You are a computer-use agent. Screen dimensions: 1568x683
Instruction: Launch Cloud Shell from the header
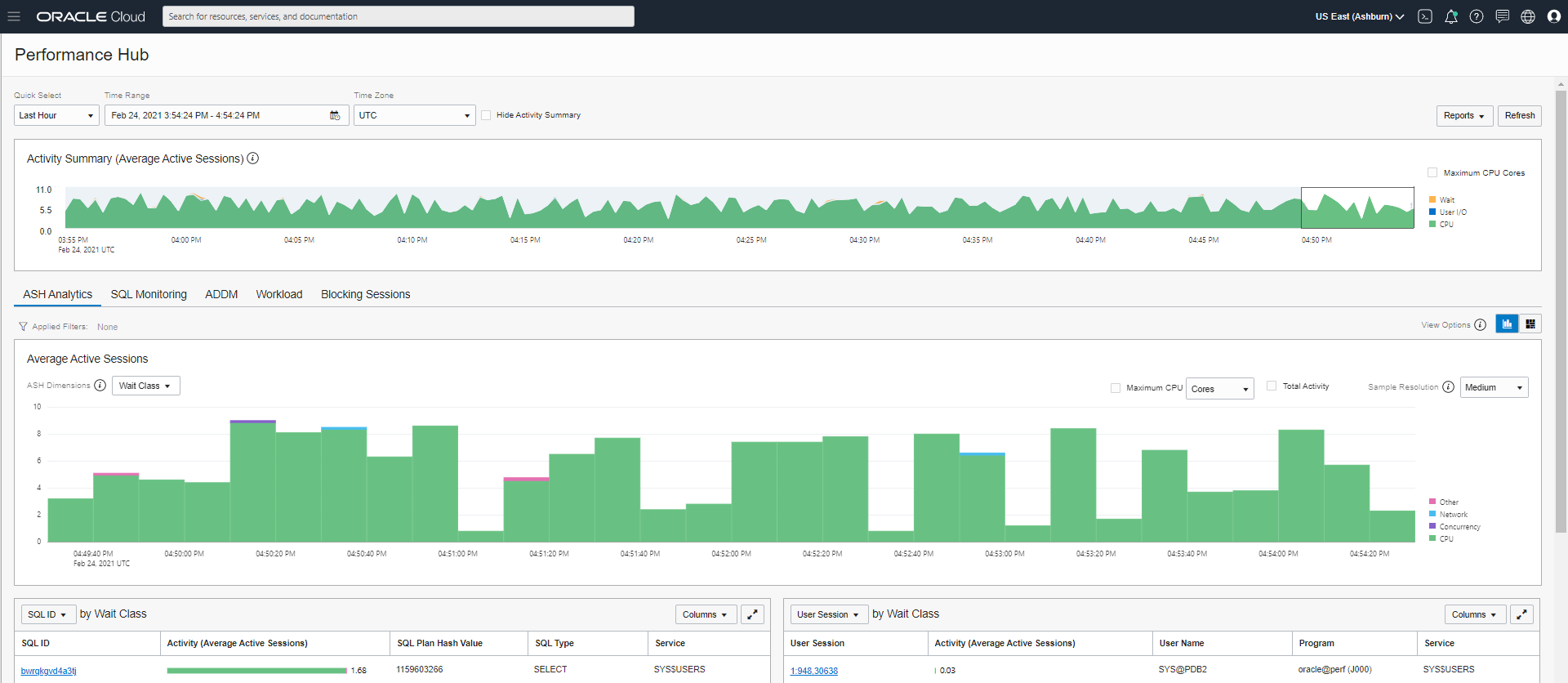point(1425,16)
